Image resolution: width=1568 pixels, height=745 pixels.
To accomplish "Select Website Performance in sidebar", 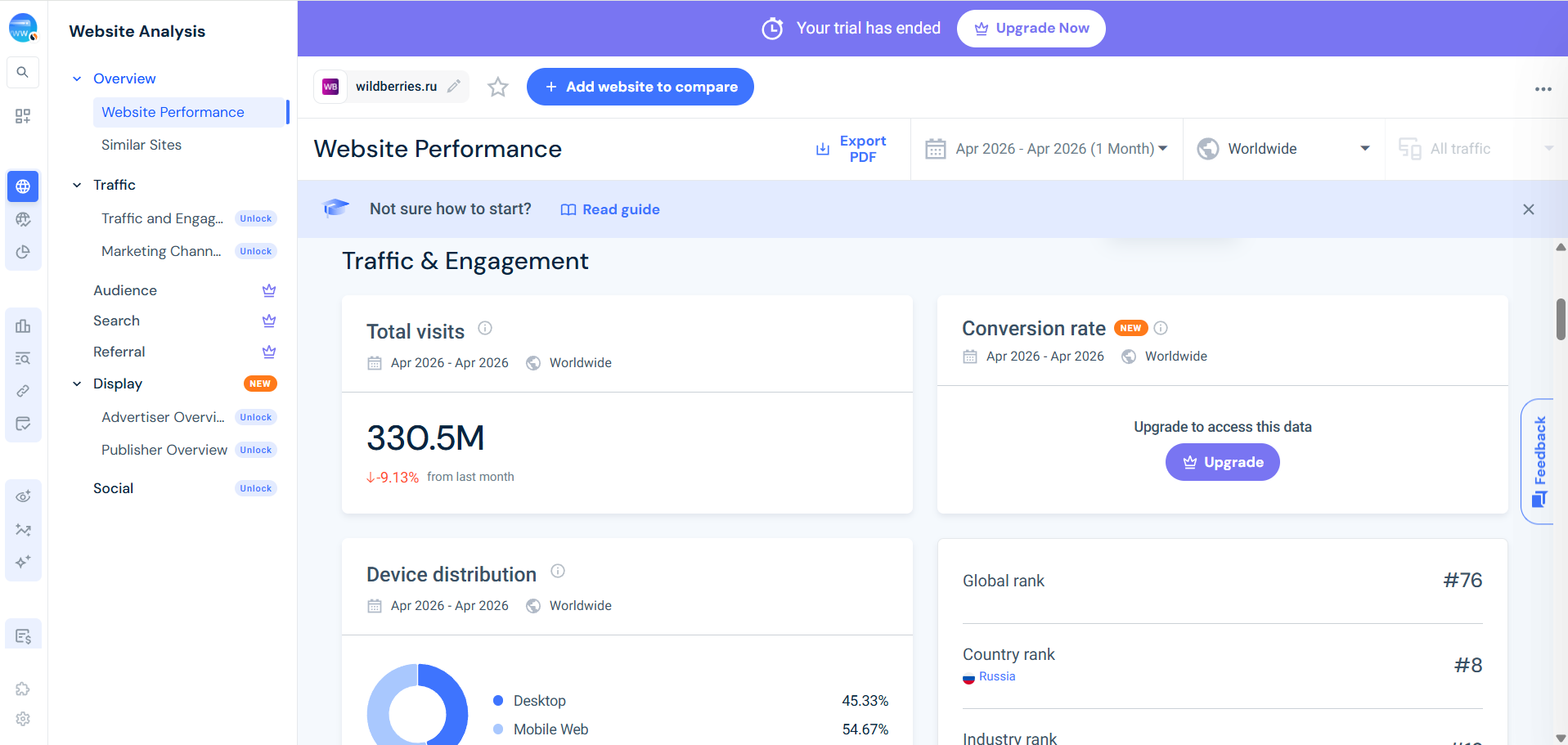I will click(190, 112).
